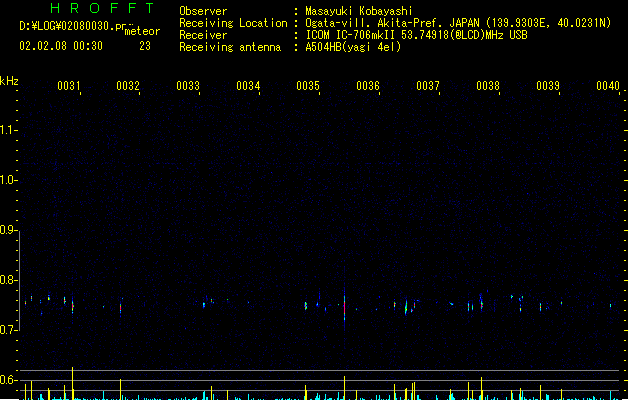Screen dimensions: 629x400
Task: Click the date stamp 02.02.08 00:30
Action: pos(61,46)
